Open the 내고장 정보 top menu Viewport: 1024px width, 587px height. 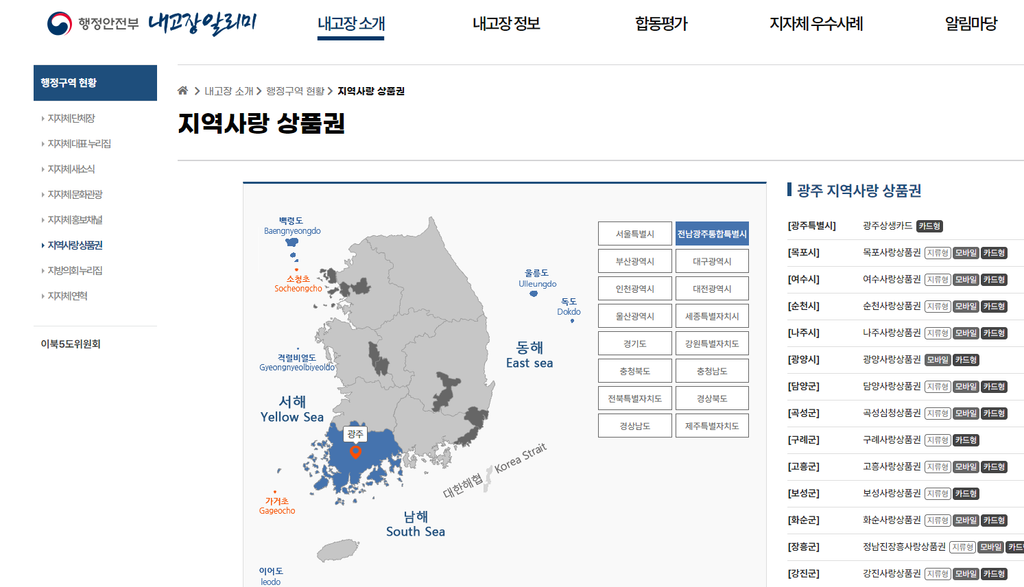point(506,24)
